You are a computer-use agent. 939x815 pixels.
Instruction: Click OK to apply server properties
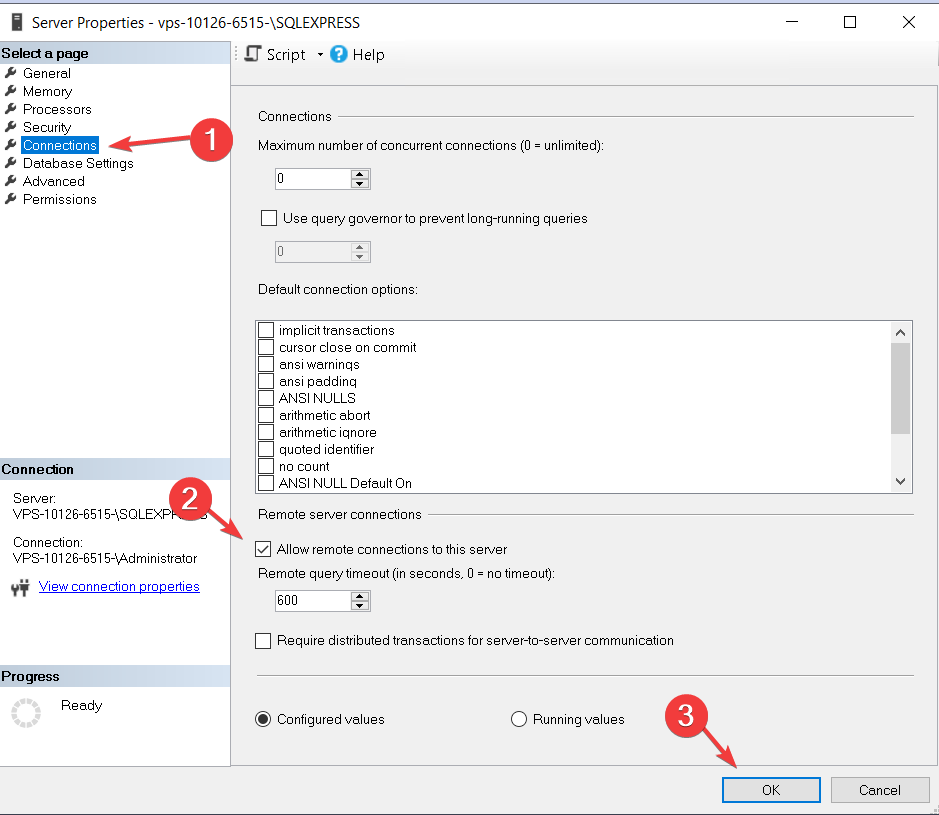[771, 790]
